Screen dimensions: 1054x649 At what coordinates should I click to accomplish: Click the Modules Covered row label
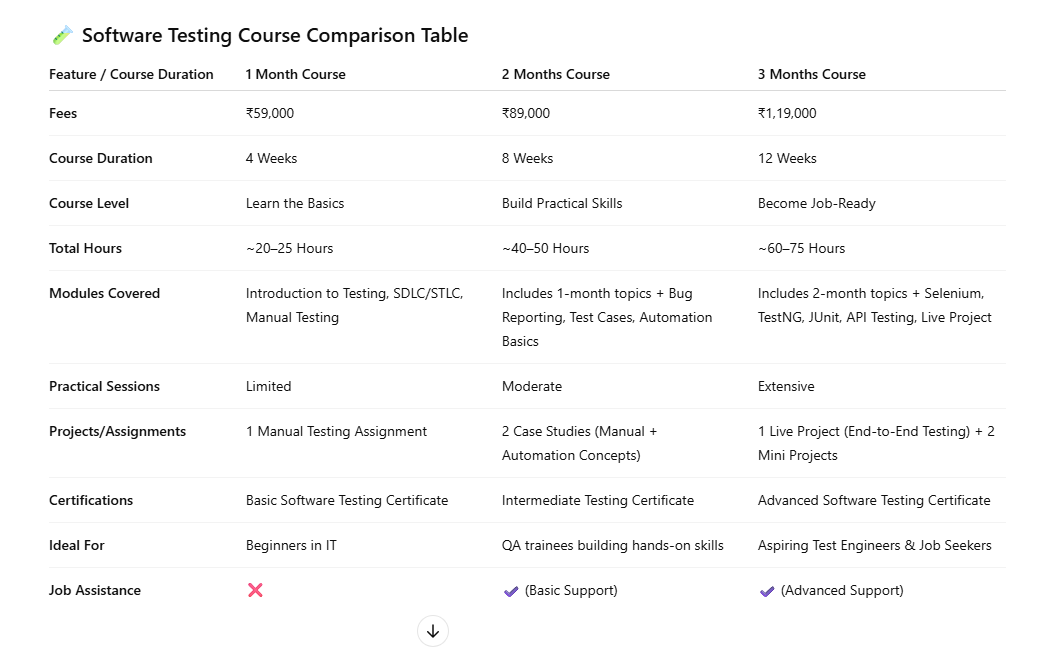104,293
